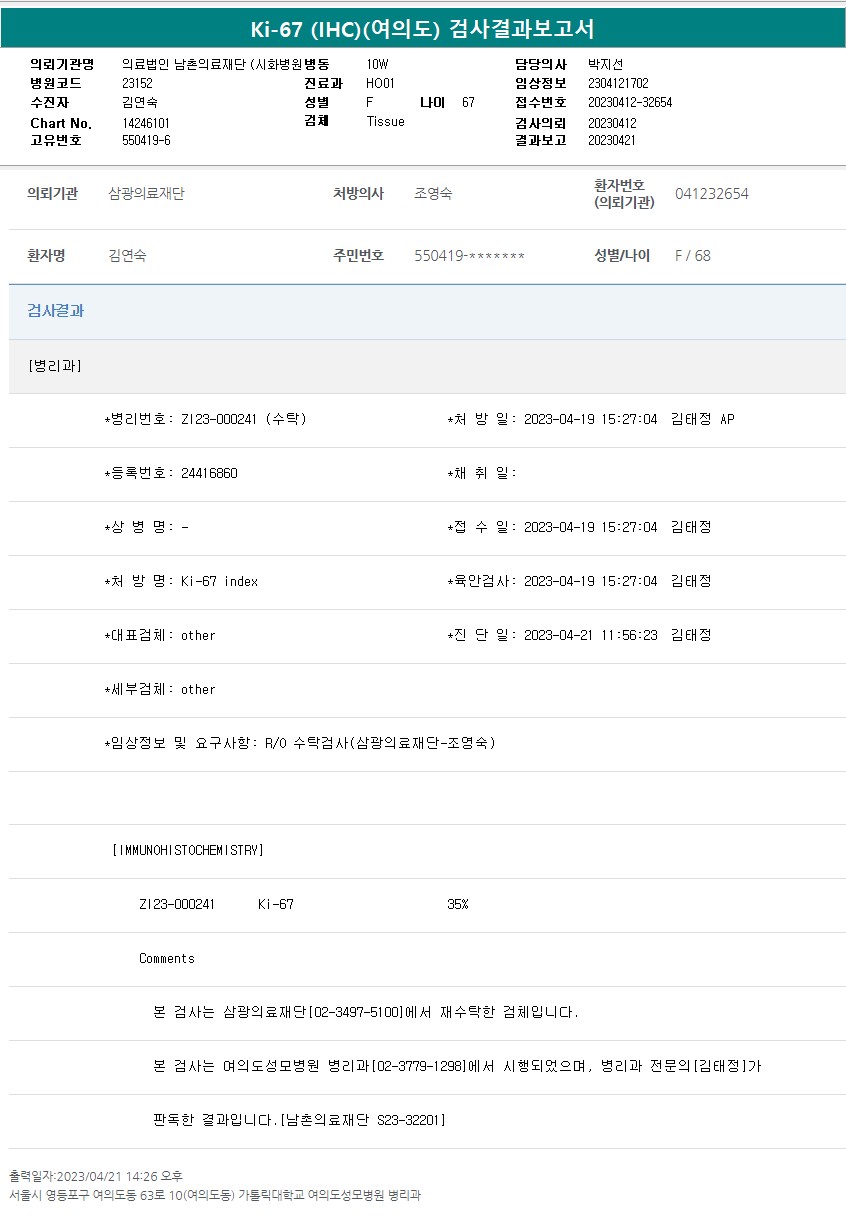Click the masked 주민번호 field value
The width and height of the screenshot is (846, 1223).
[x=469, y=256]
